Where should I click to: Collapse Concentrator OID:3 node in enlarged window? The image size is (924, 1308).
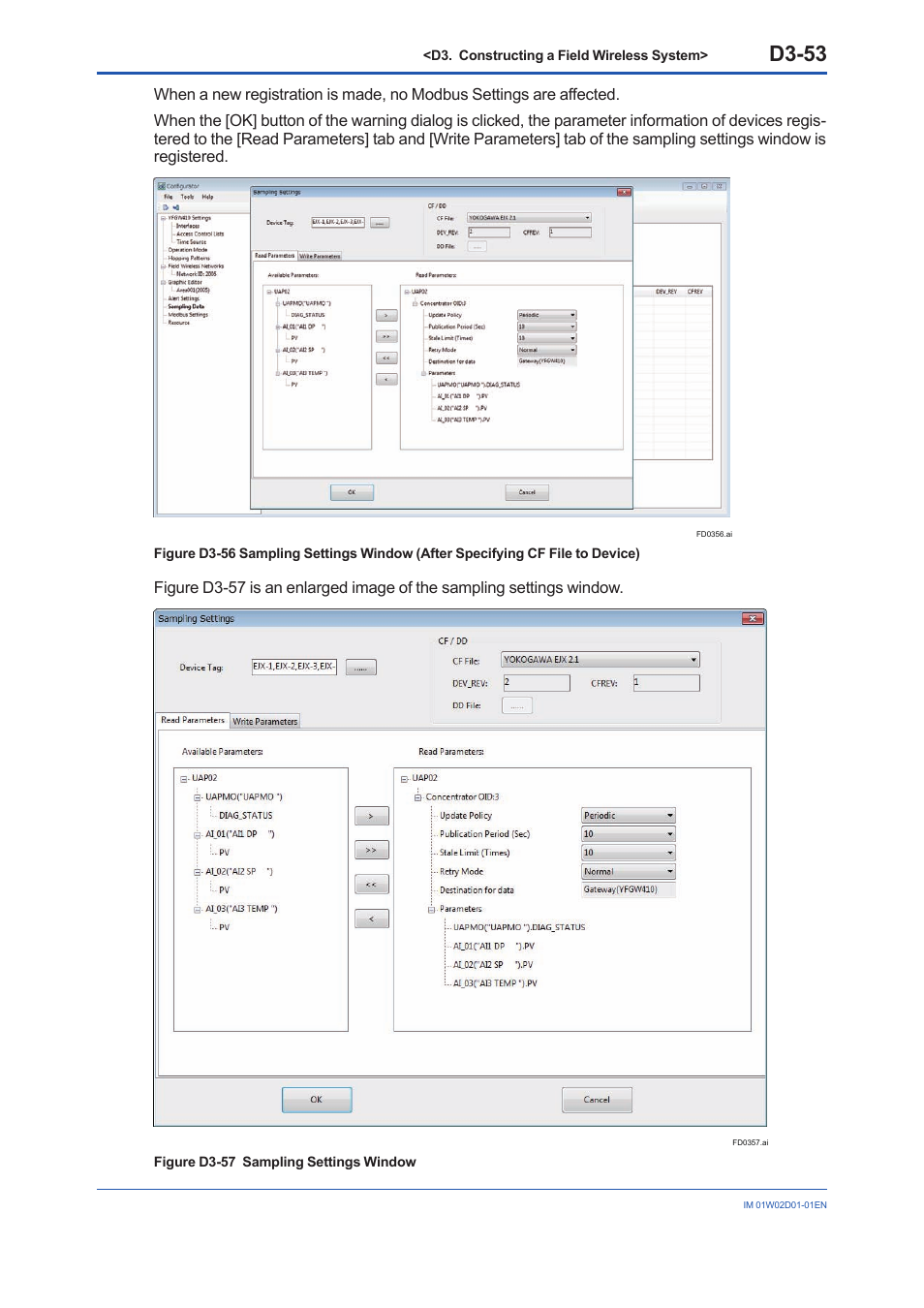coord(418,797)
